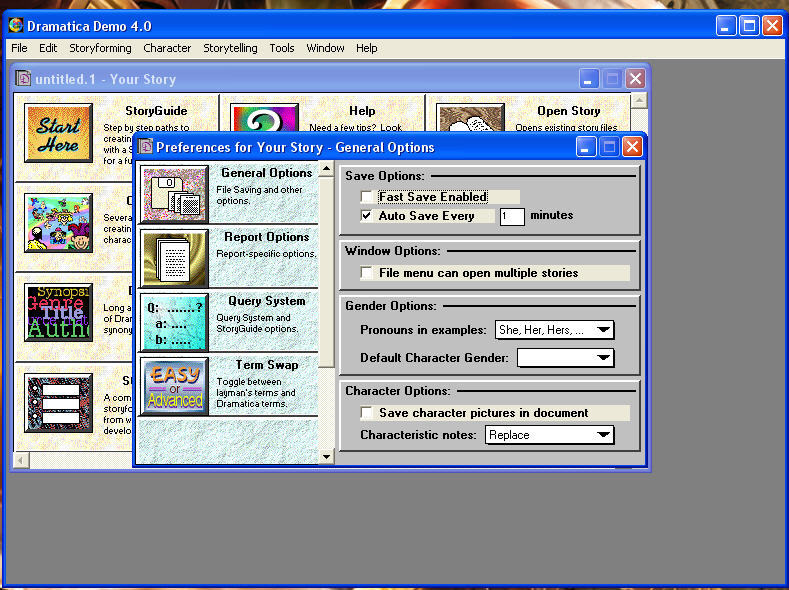Open the Window menu
The width and height of the screenshot is (789, 590).
pos(326,48)
